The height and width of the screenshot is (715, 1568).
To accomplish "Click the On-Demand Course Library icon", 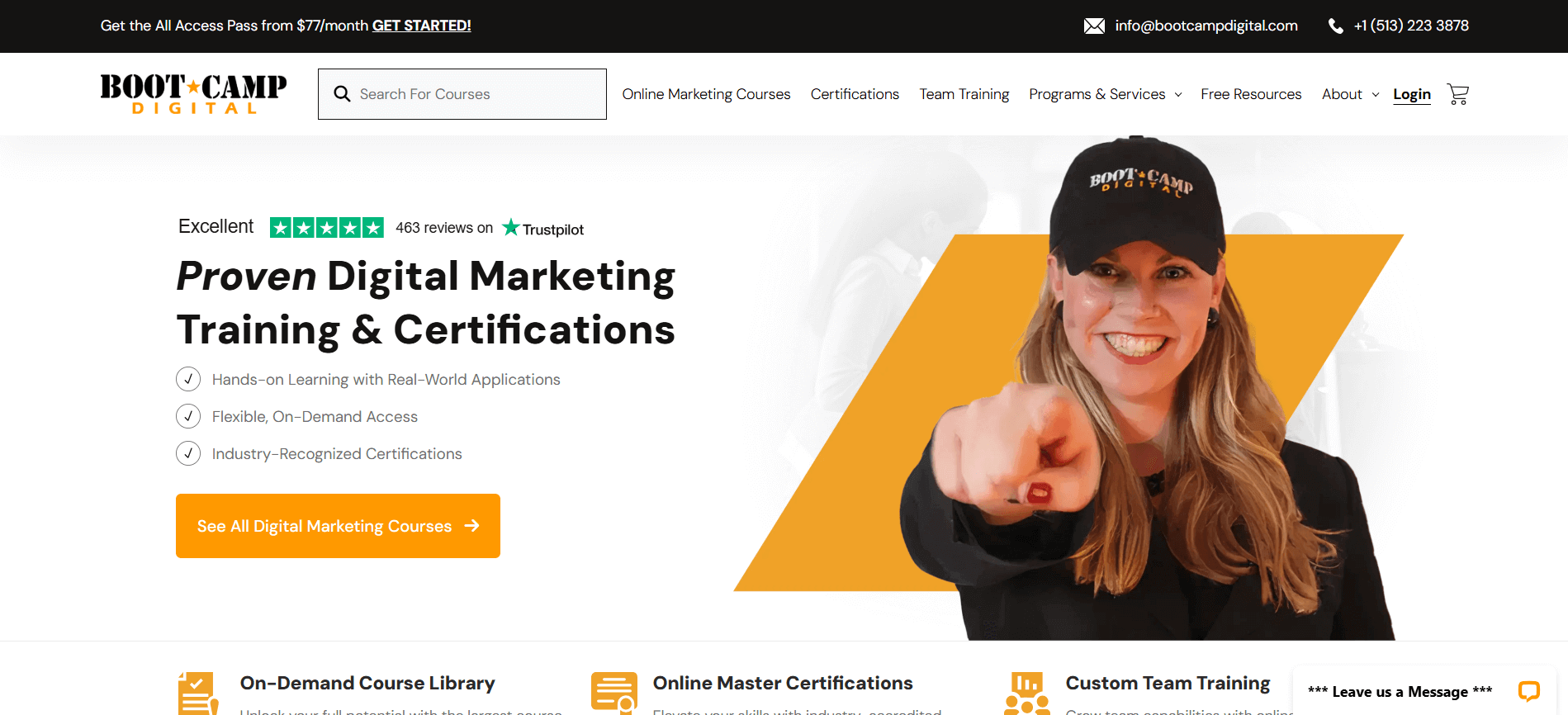I will pos(198,694).
